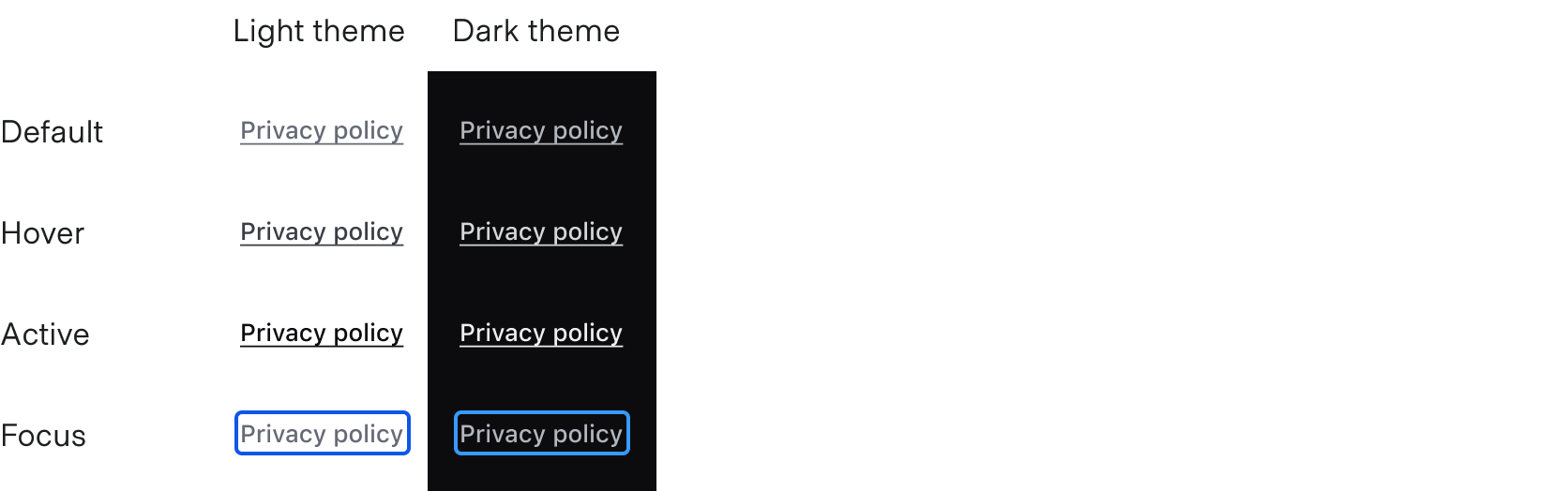Click the blue focus ring in the dark panel
This screenshot has height=491, width=1568.
click(x=542, y=413)
